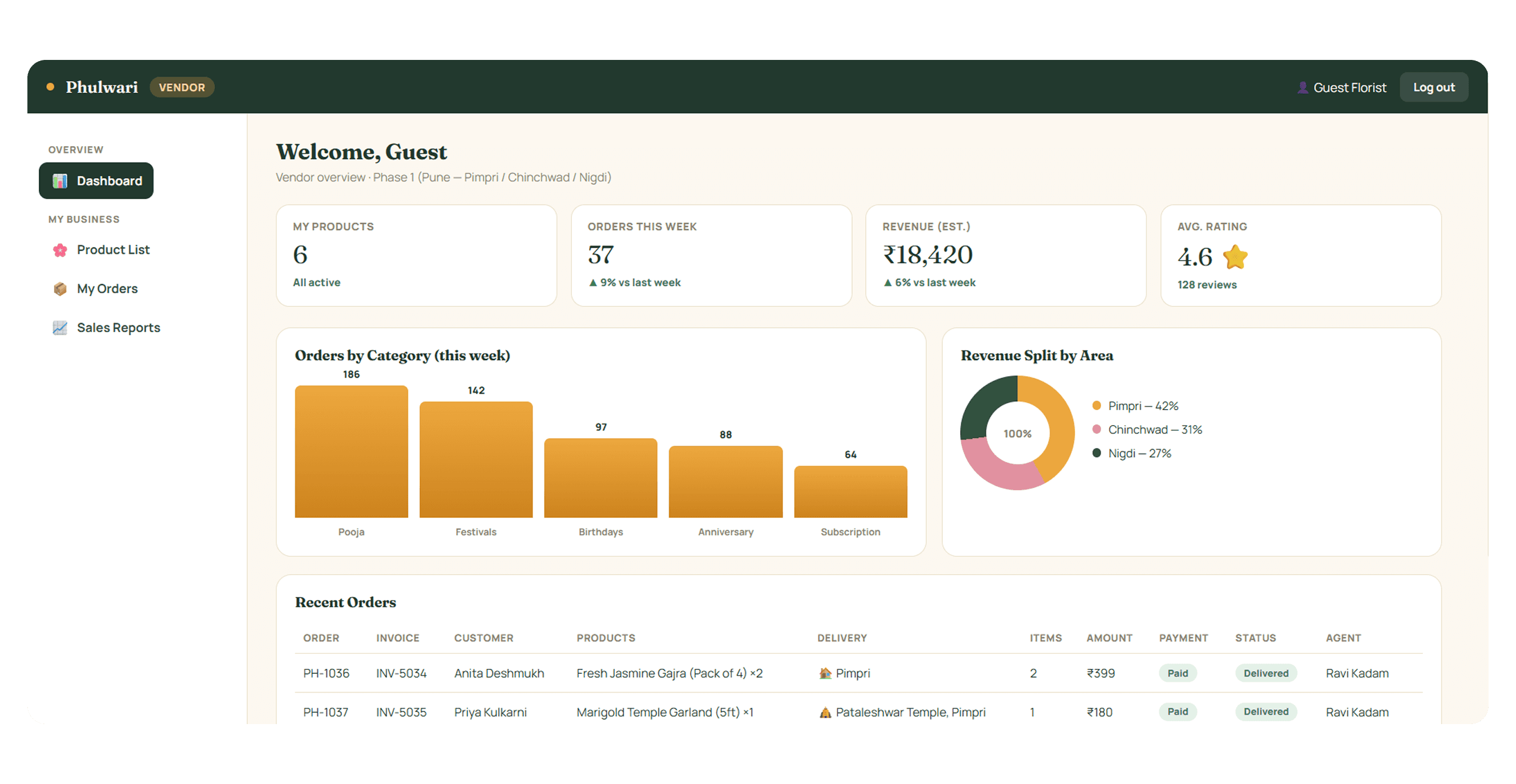Click the 100% donut chart center
This screenshot has width=1516, height=784.
[1018, 434]
